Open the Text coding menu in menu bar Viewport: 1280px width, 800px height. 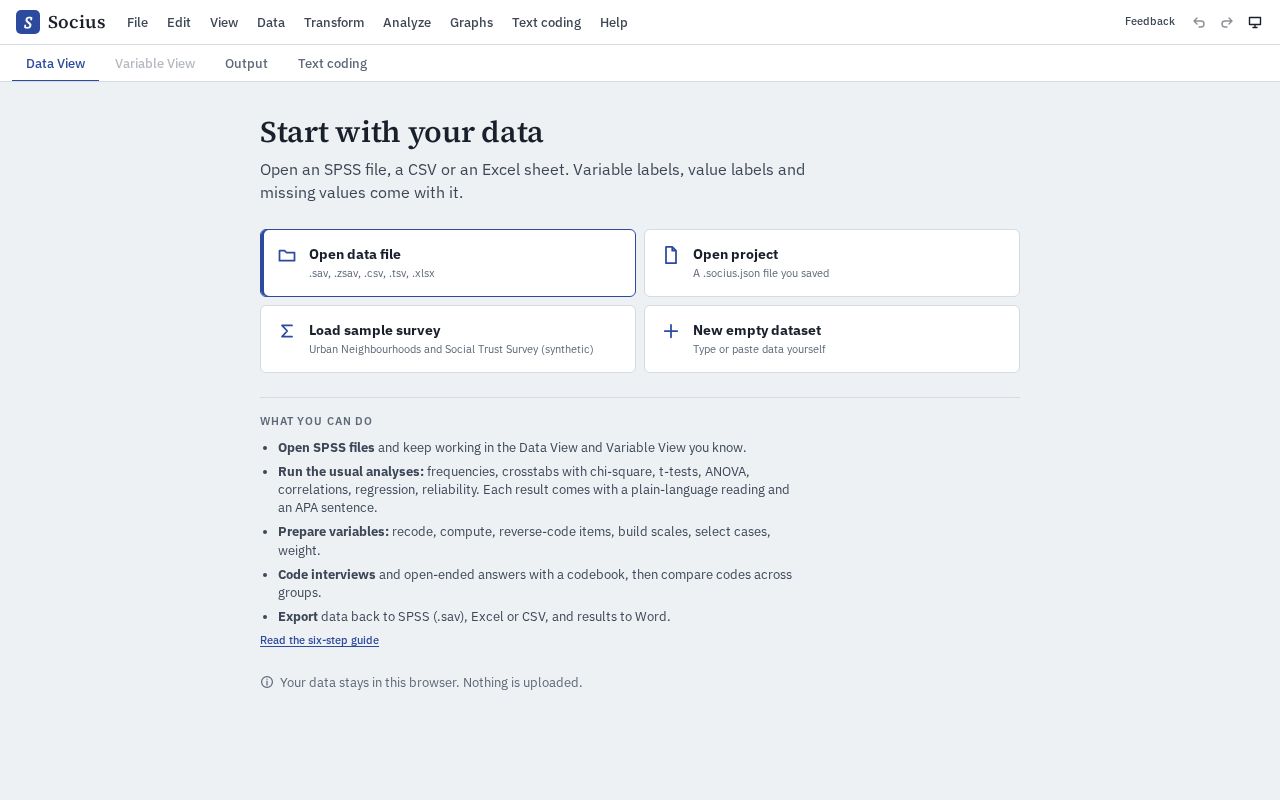click(x=546, y=22)
